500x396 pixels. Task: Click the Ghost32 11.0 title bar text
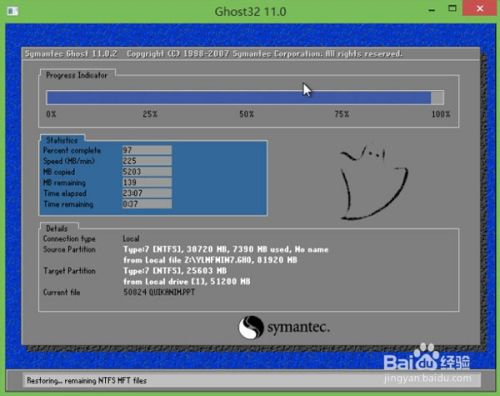coord(250,12)
